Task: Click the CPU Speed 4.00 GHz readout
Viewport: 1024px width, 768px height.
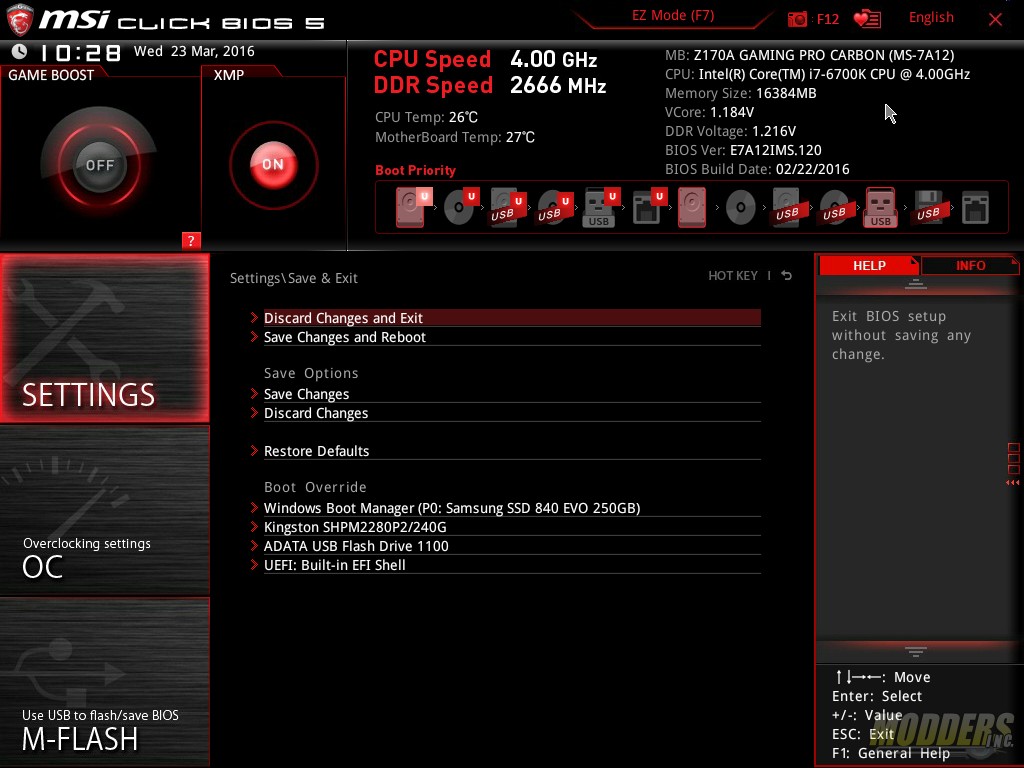Action: pos(485,59)
